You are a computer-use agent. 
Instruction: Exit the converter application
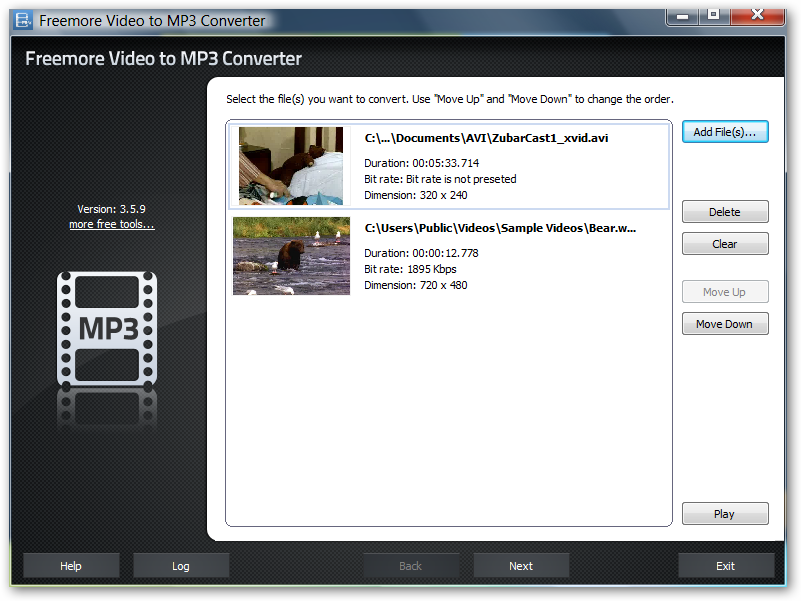coord(726,566)
